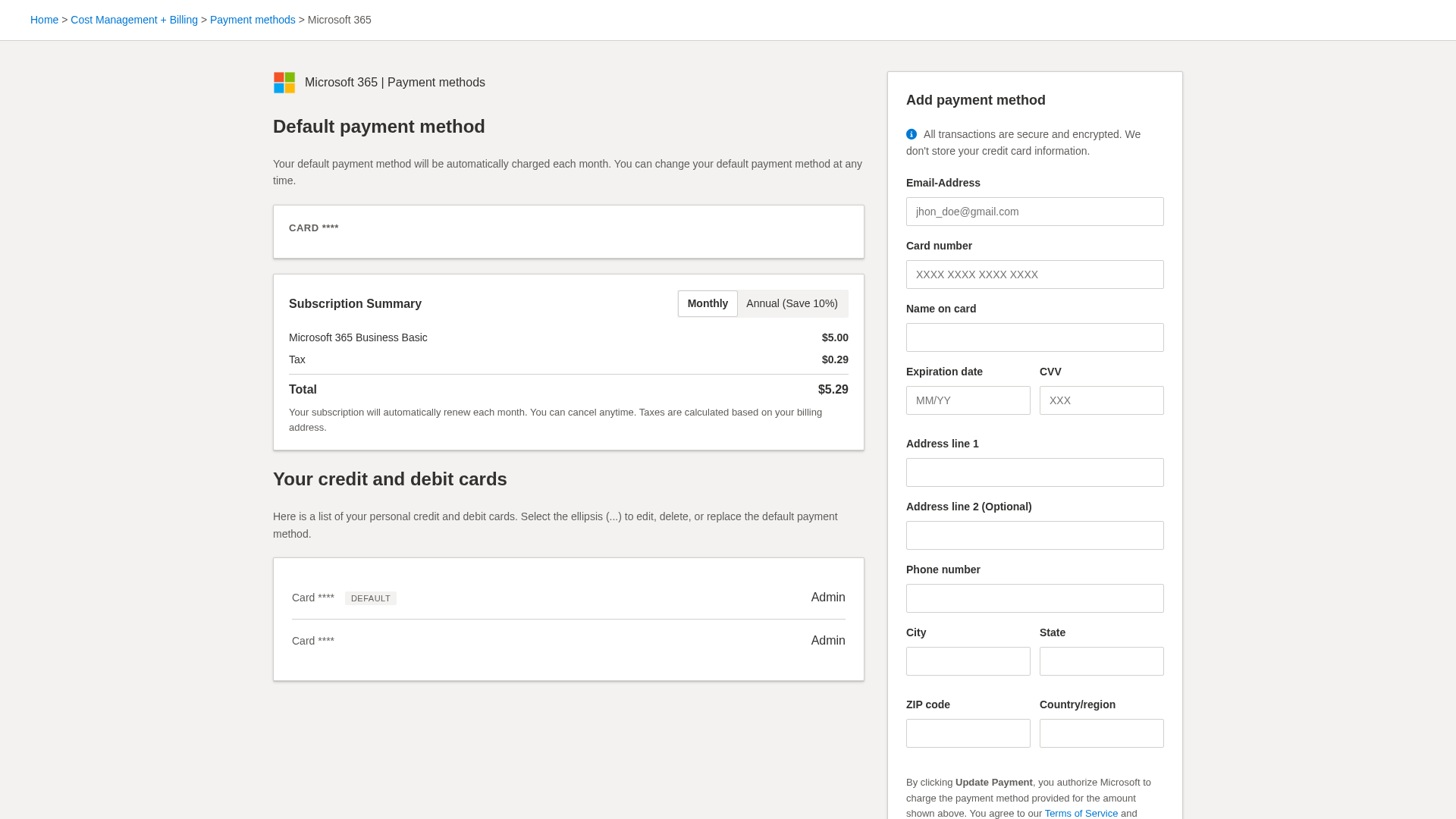Image resolution: width=1456 pixels, height=819 pixels.
Task: Click into the Card number field
Action: point(1034,275)
